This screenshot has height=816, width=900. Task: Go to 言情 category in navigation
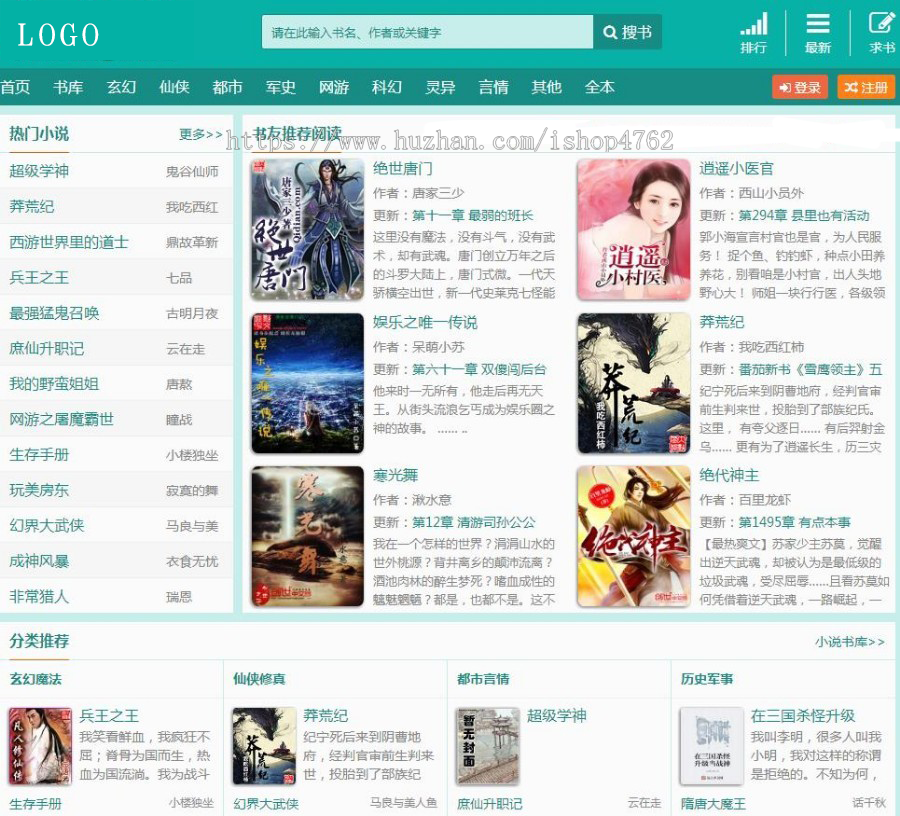493,87
